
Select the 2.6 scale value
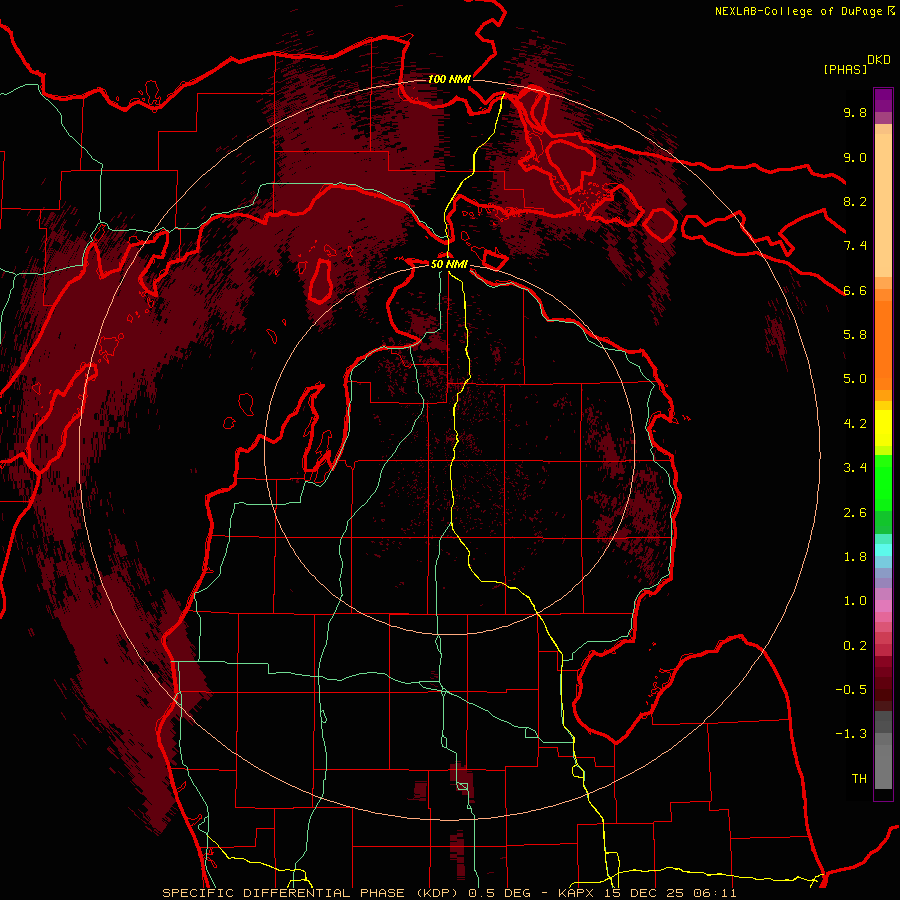tap(855, 513)
